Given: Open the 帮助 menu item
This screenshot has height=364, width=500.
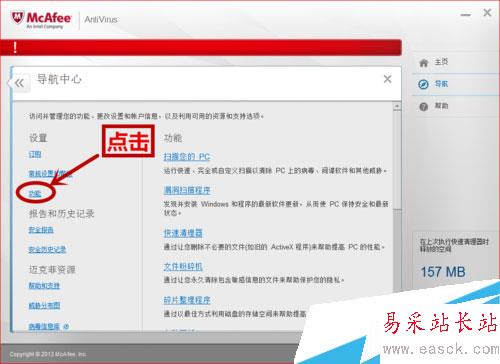Looking at the screenshot, I should tap(441, 106).
